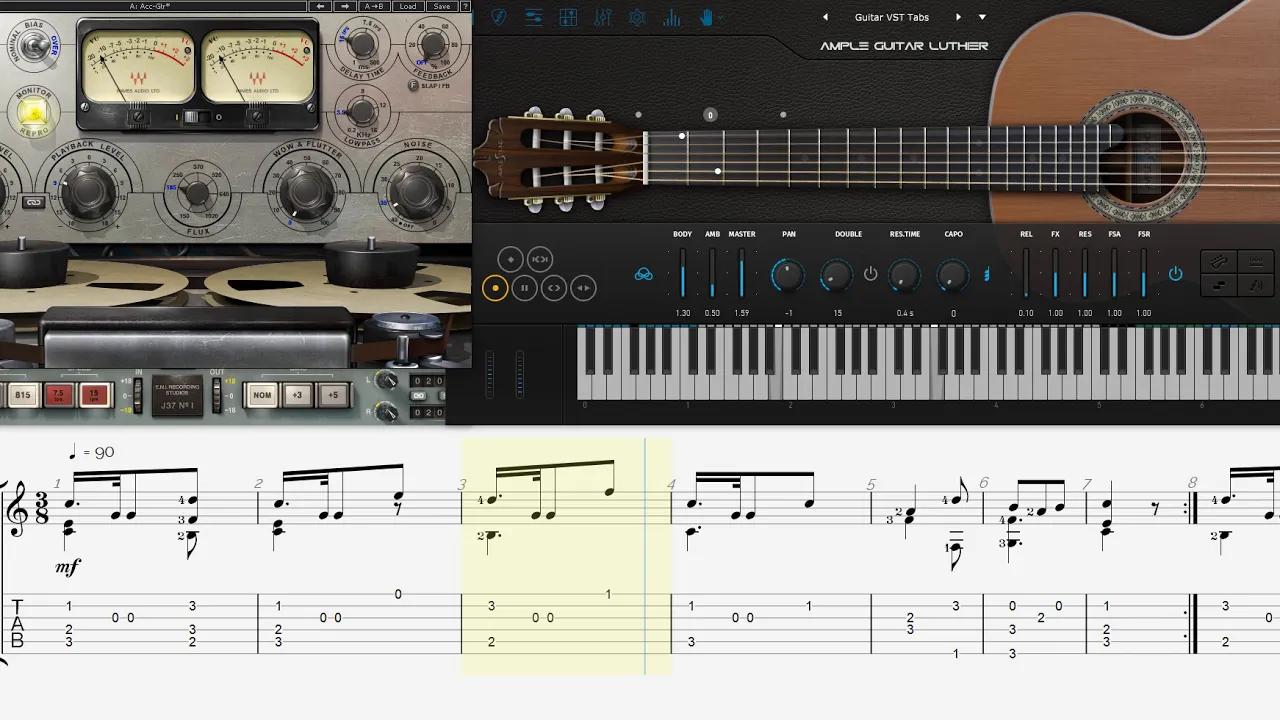The image size is (1280, 720).
Task: Toggle the Monitor Repro lit button
Action: 34,110
